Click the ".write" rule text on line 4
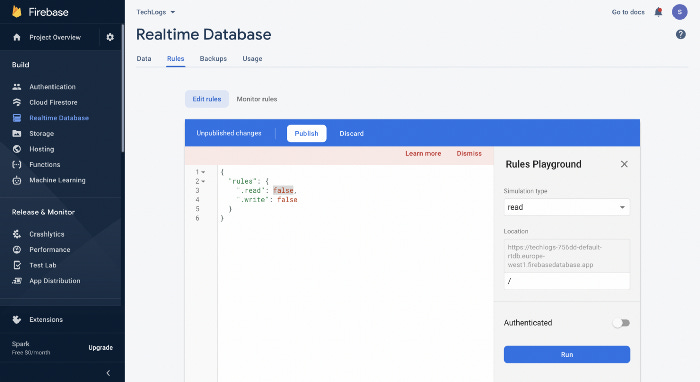 (x=254, y=200)
